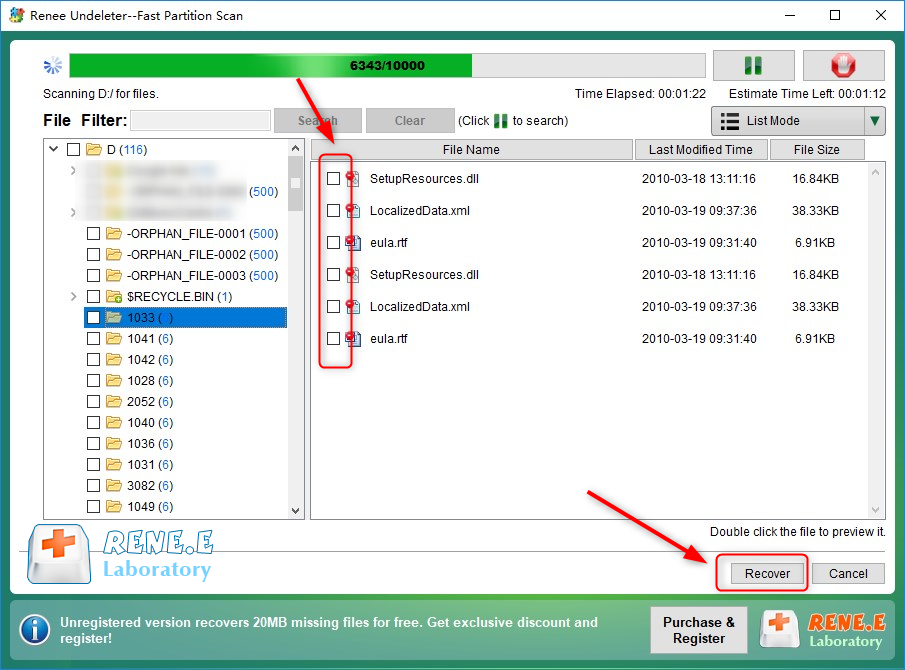Click the first LocalizedData.xml file icon
905x670 pixels.
click(x=353, y=211)
